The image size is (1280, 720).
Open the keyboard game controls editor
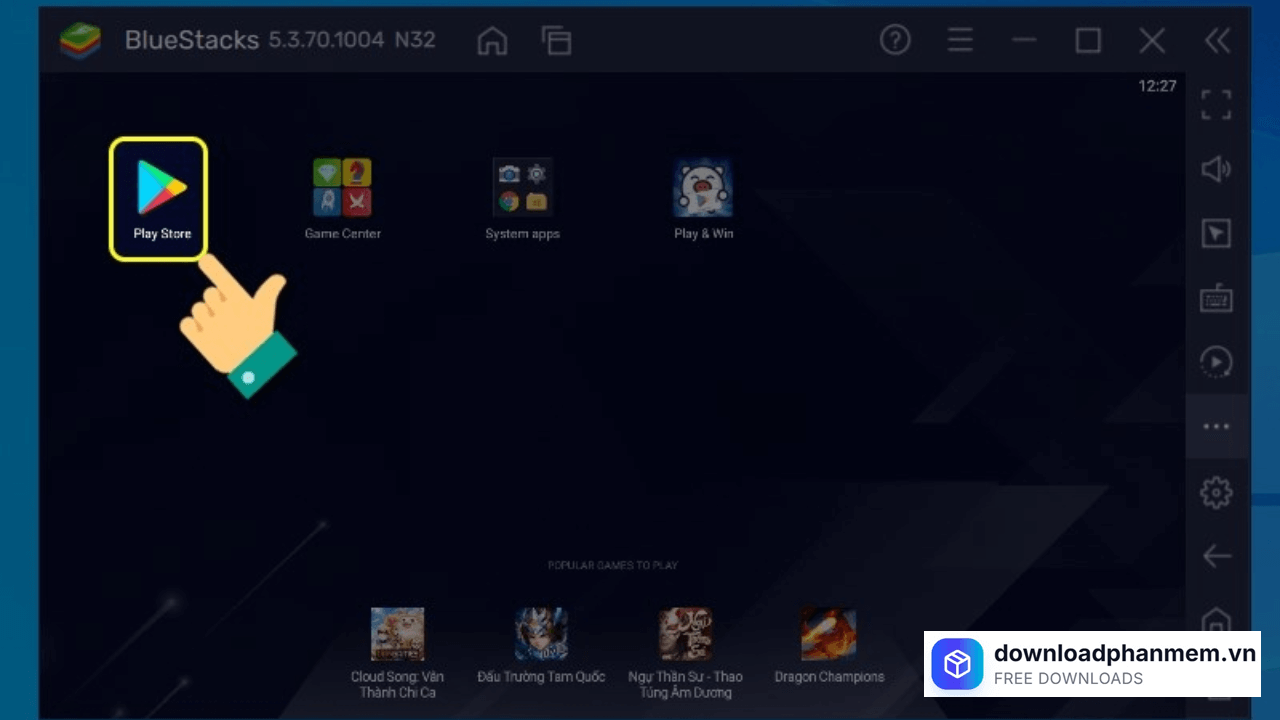1216,298
